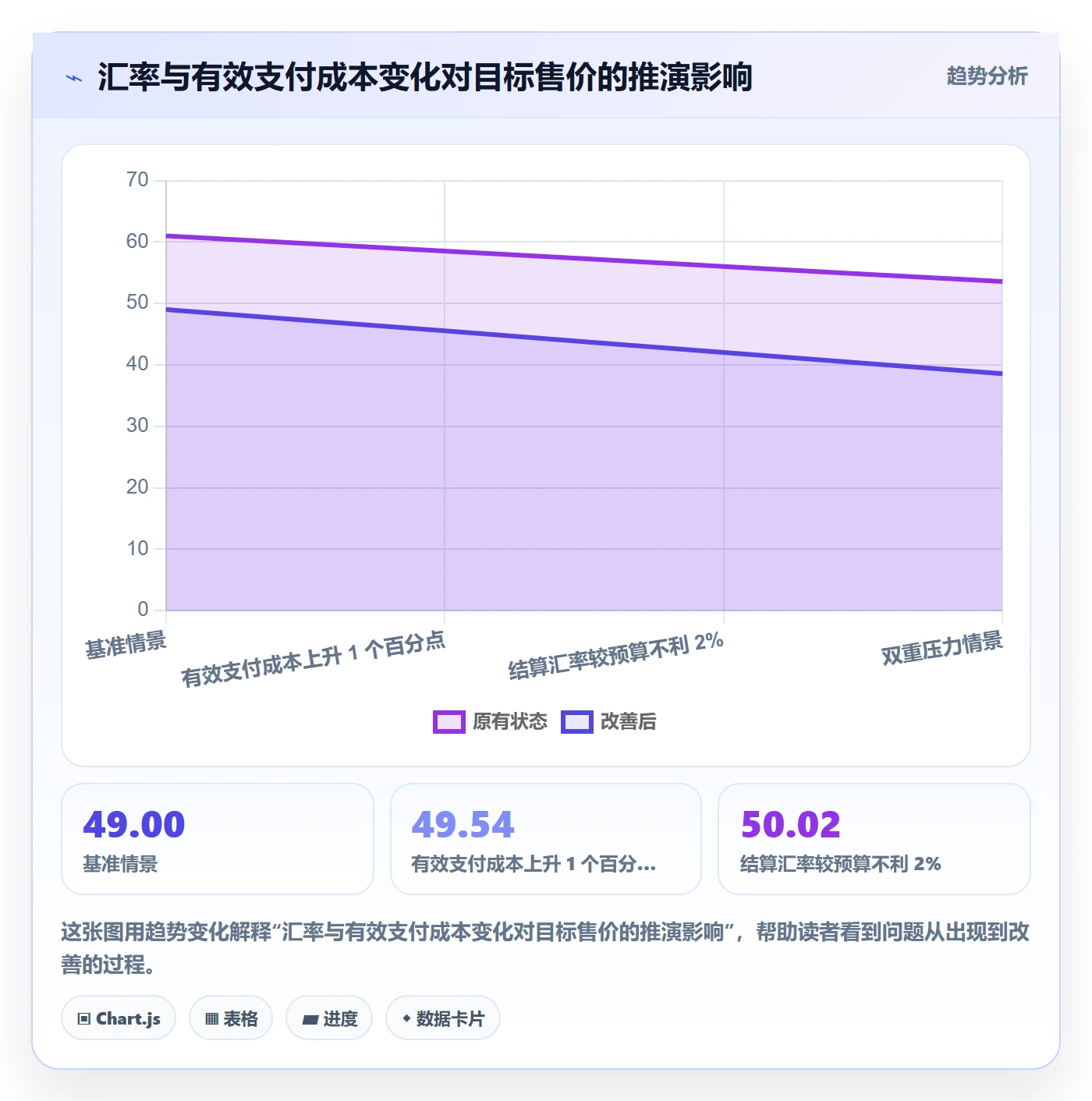Open the 50.02 data card

tap(874, 839)
